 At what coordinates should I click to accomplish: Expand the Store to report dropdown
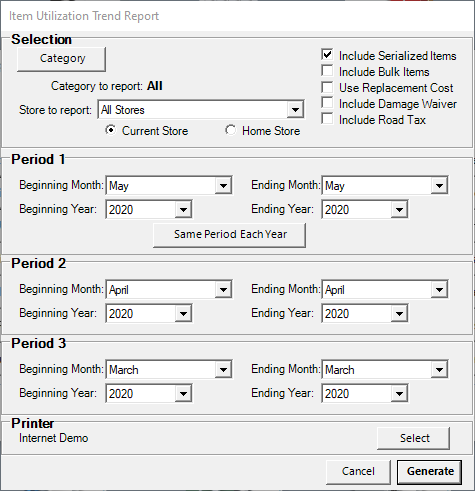coord(201,109)
